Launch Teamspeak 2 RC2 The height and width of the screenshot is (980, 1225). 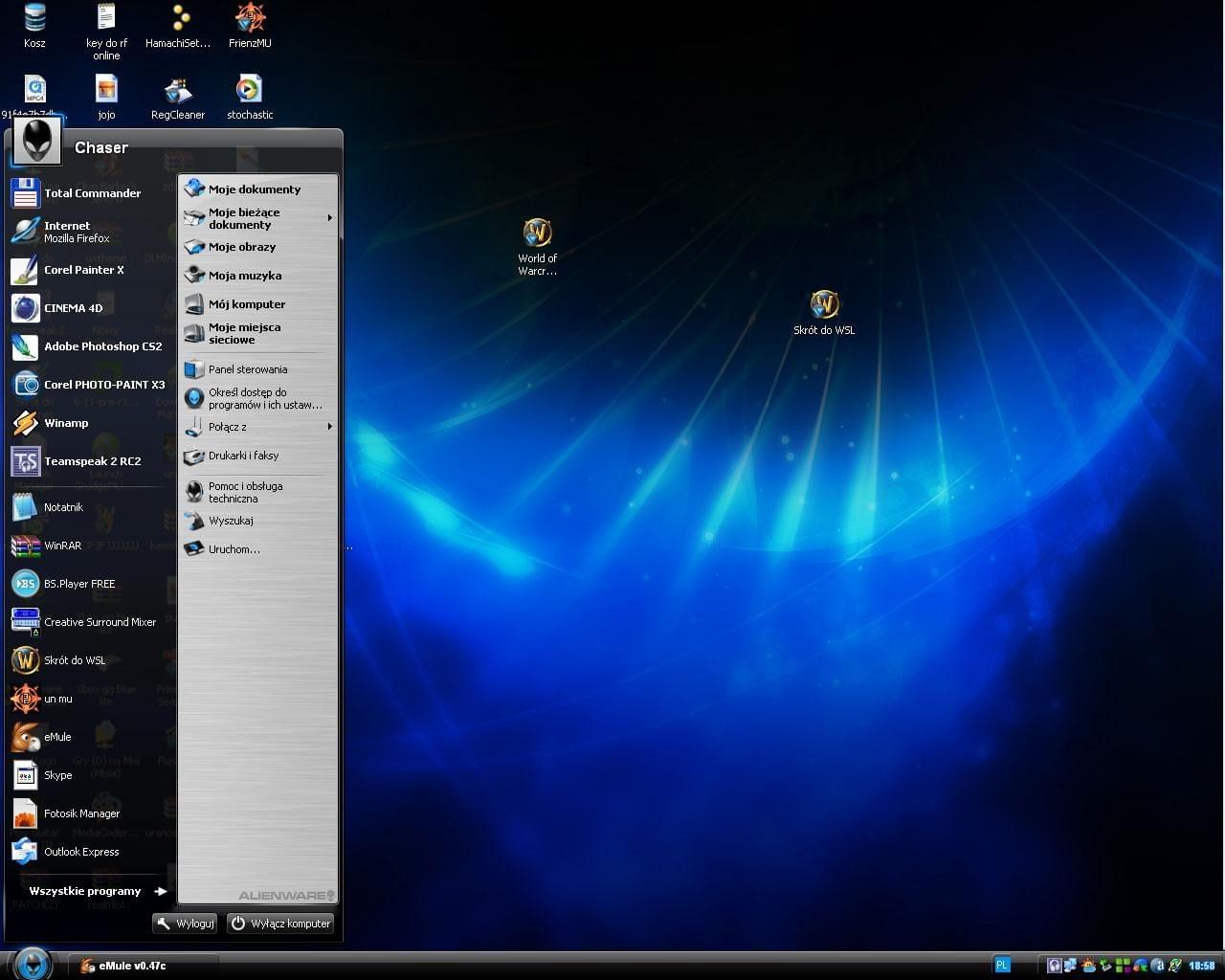(92, 461)
